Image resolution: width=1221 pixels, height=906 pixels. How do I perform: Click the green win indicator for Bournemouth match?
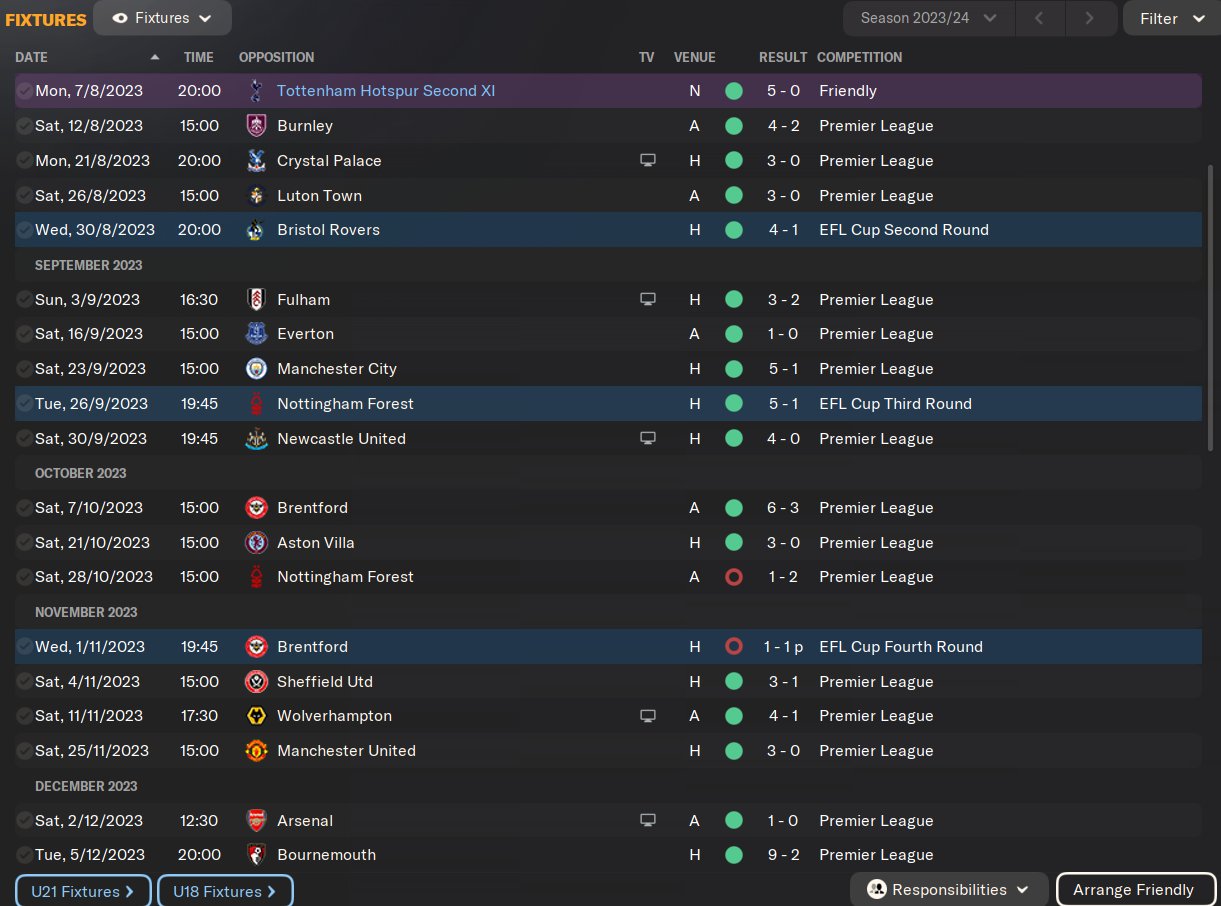pyautogui.click(x=734, y=855)
